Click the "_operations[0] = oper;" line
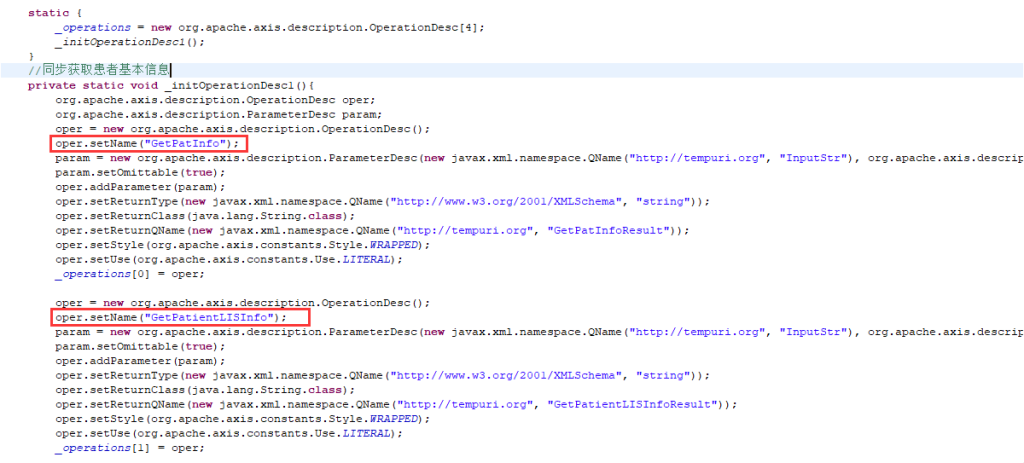 click(130, 274)
